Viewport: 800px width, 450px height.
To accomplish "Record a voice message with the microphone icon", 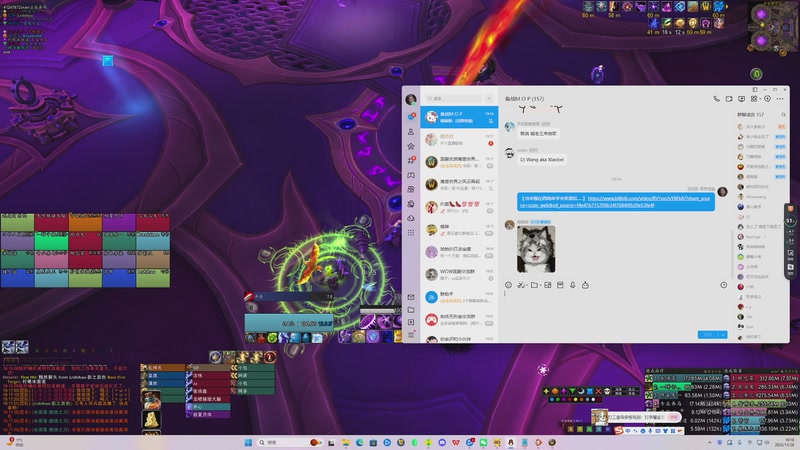I will pyautogui.click(x=573, y=285).
